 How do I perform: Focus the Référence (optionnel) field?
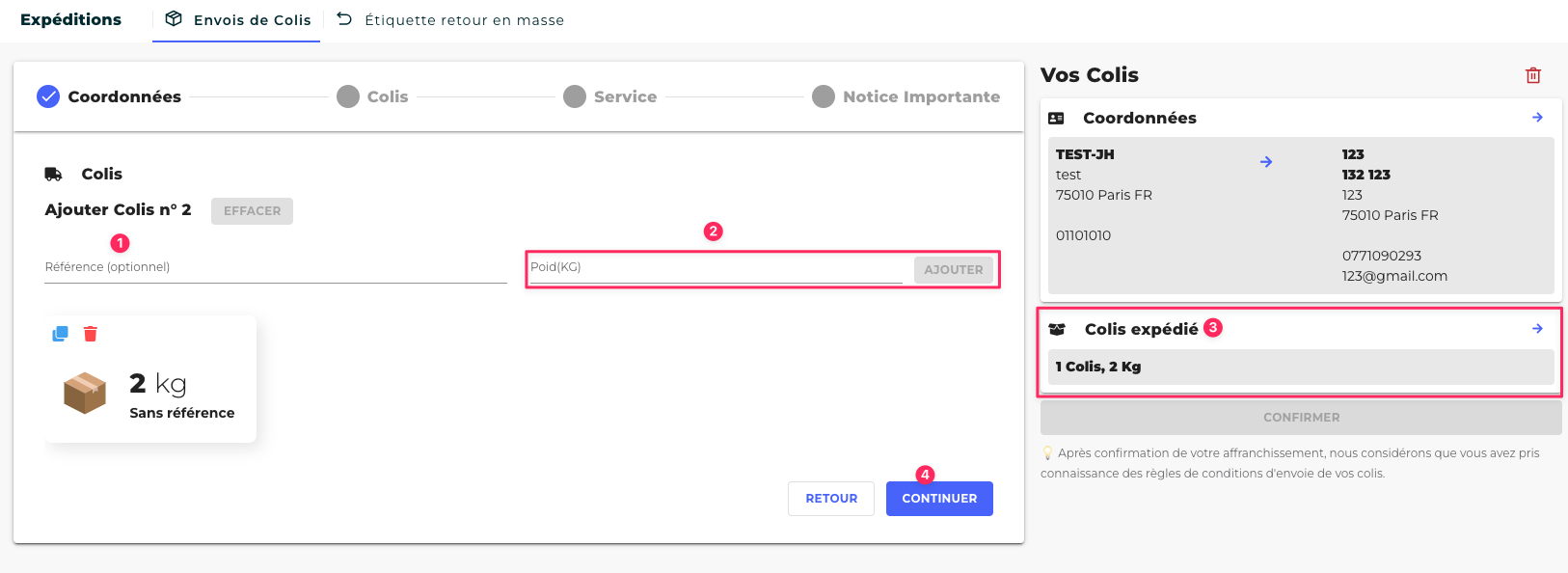(276, 268)
